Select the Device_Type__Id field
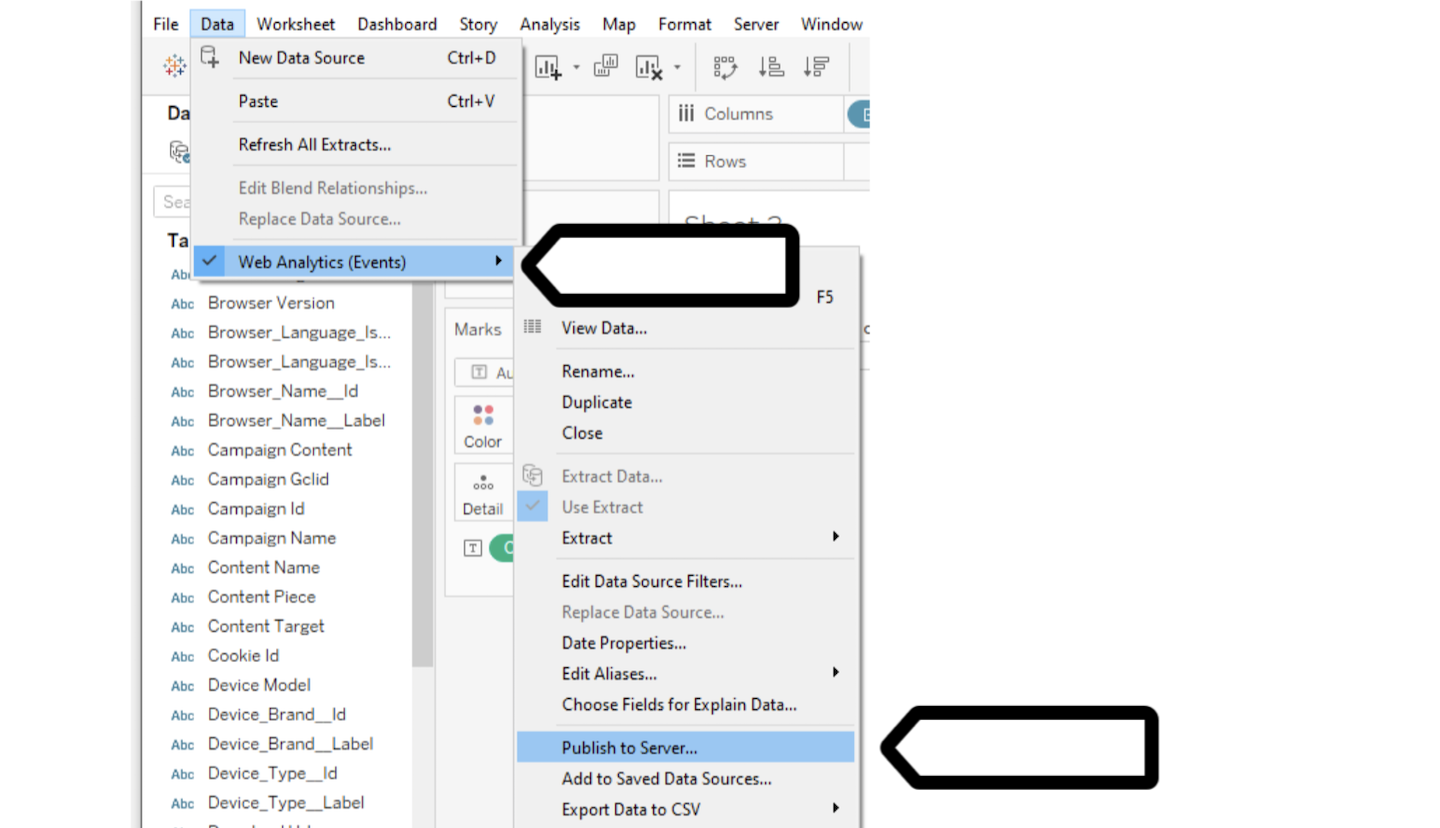The height and width of the screenshot is (828, 1440). [272, 773]
